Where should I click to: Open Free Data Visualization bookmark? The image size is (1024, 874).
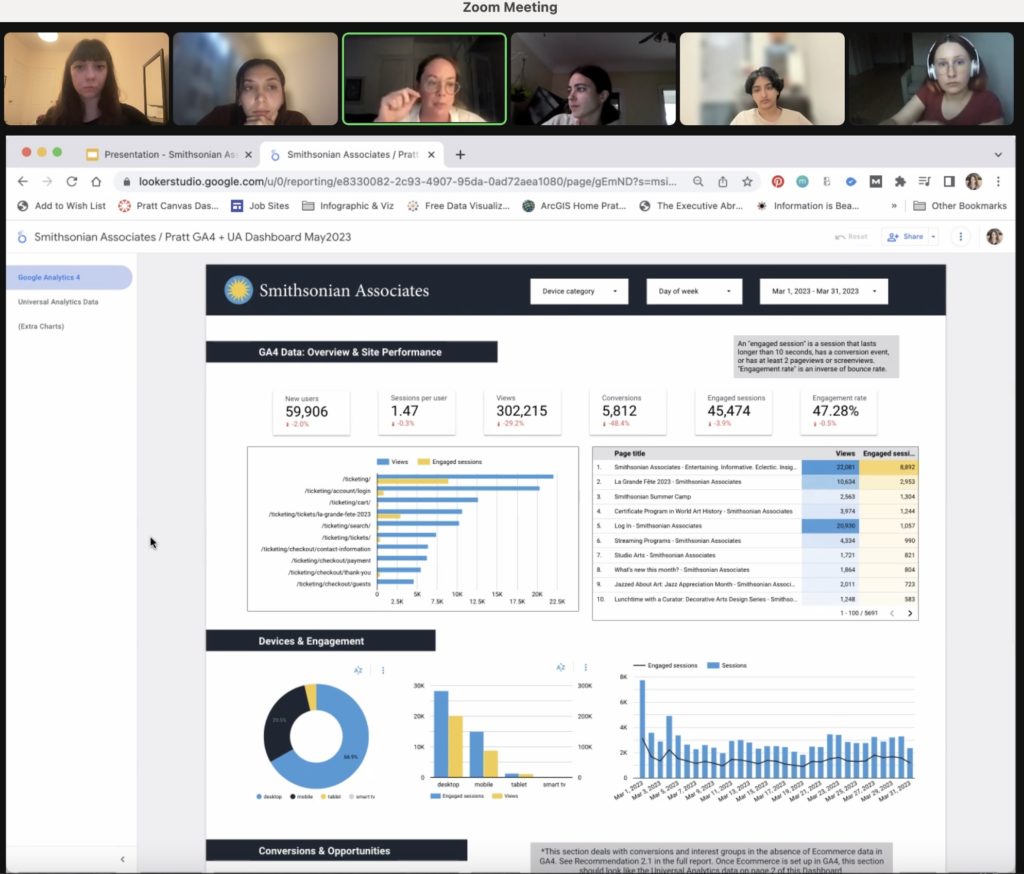click(x=458, y=206)
